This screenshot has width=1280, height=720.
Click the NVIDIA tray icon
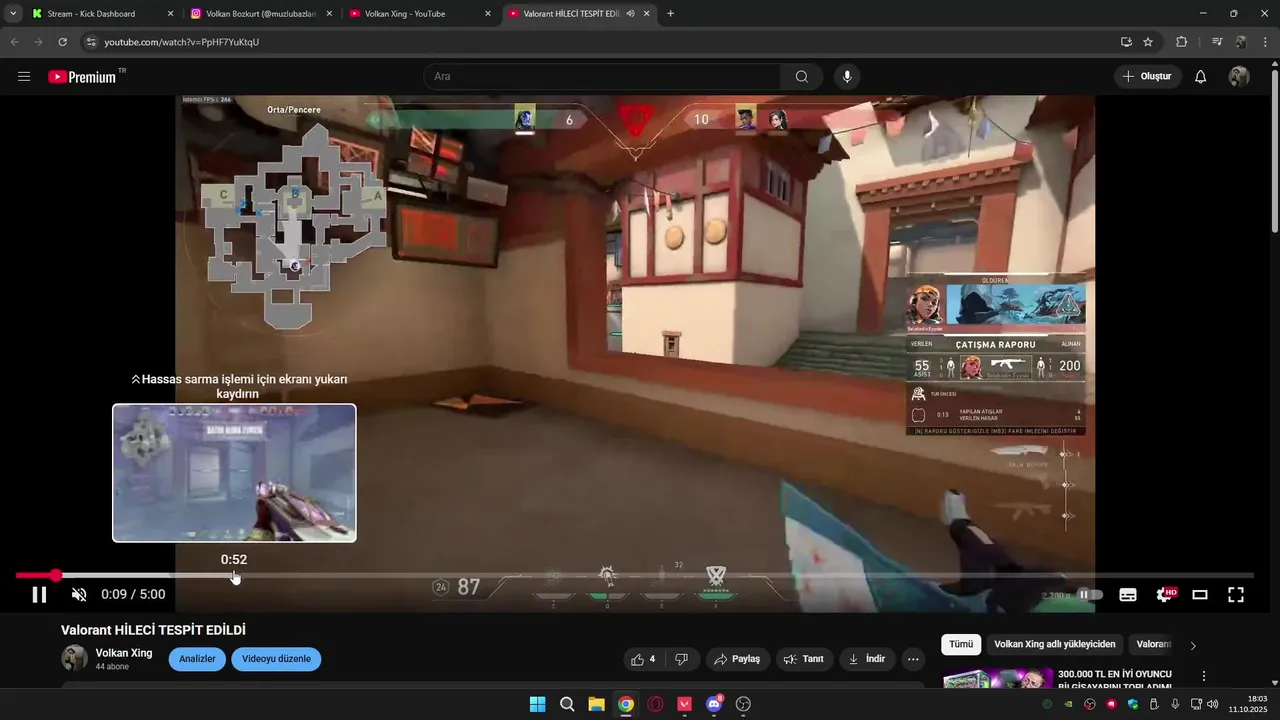click(1069, 704)
